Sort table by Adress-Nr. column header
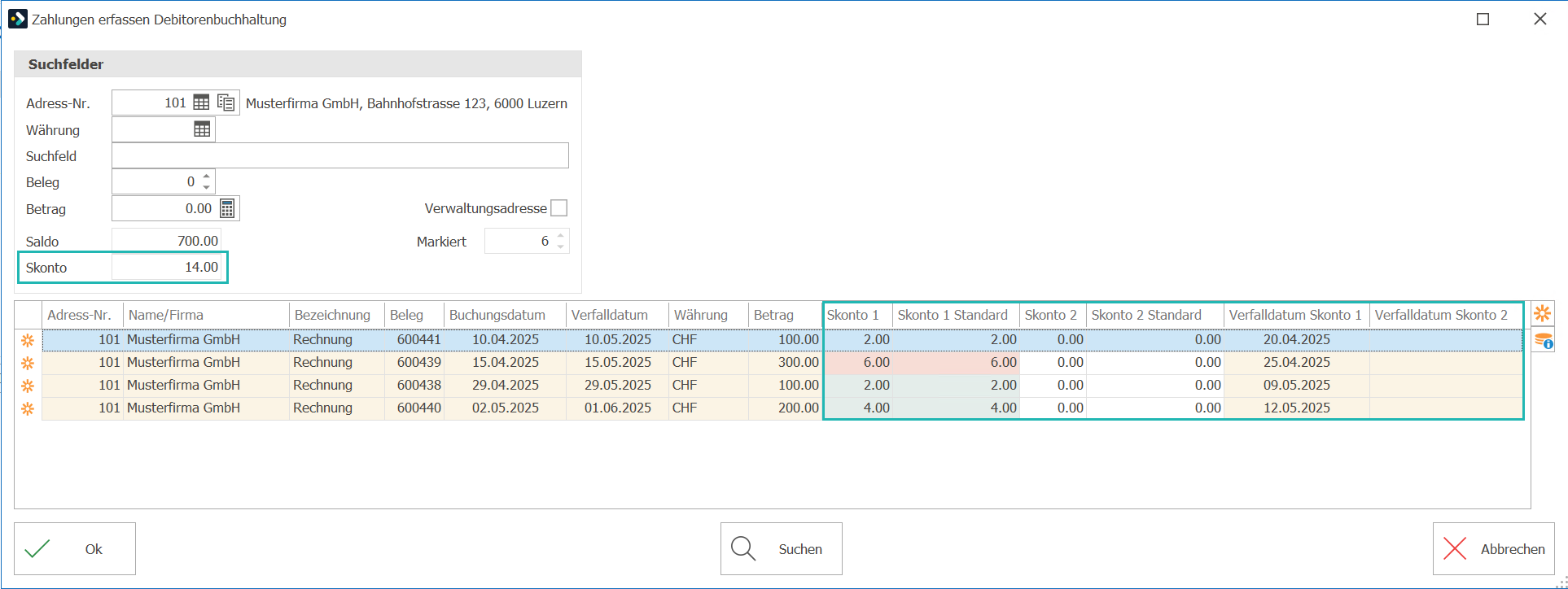The image size is (1568, 589). [x=82, y=315]
